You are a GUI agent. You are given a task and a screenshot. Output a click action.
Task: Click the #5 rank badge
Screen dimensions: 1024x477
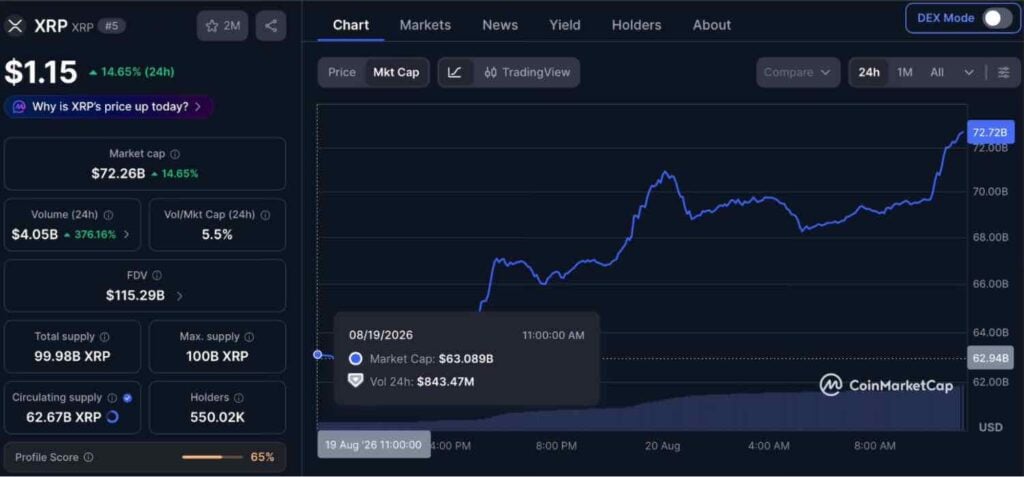pyautogui.click(x=112, y=26)
